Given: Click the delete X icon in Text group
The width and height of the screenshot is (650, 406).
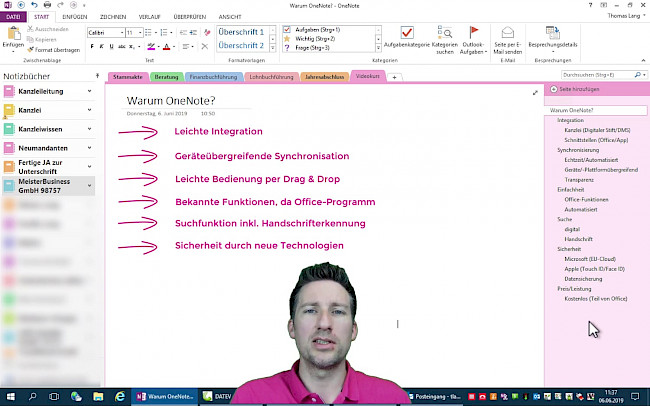Looking at the screenshot, I should coord(205,46).
